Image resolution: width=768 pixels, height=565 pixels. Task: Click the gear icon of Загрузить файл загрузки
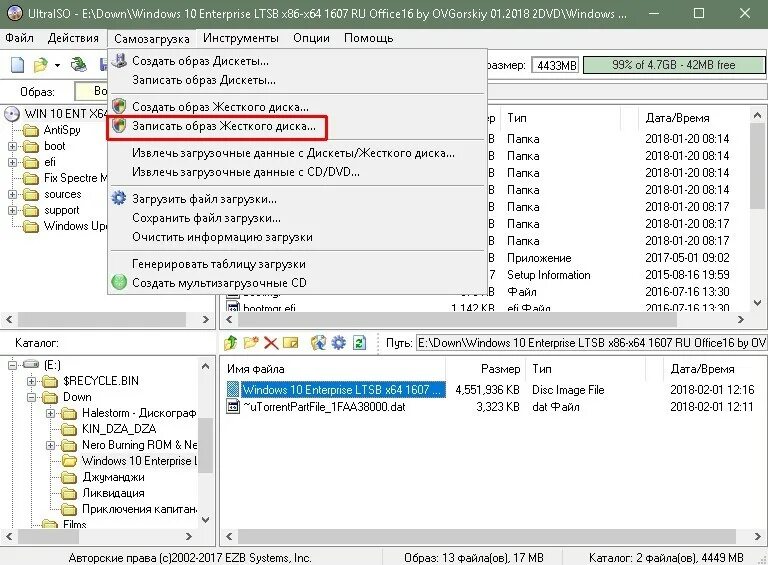click(x=119, y=198)
